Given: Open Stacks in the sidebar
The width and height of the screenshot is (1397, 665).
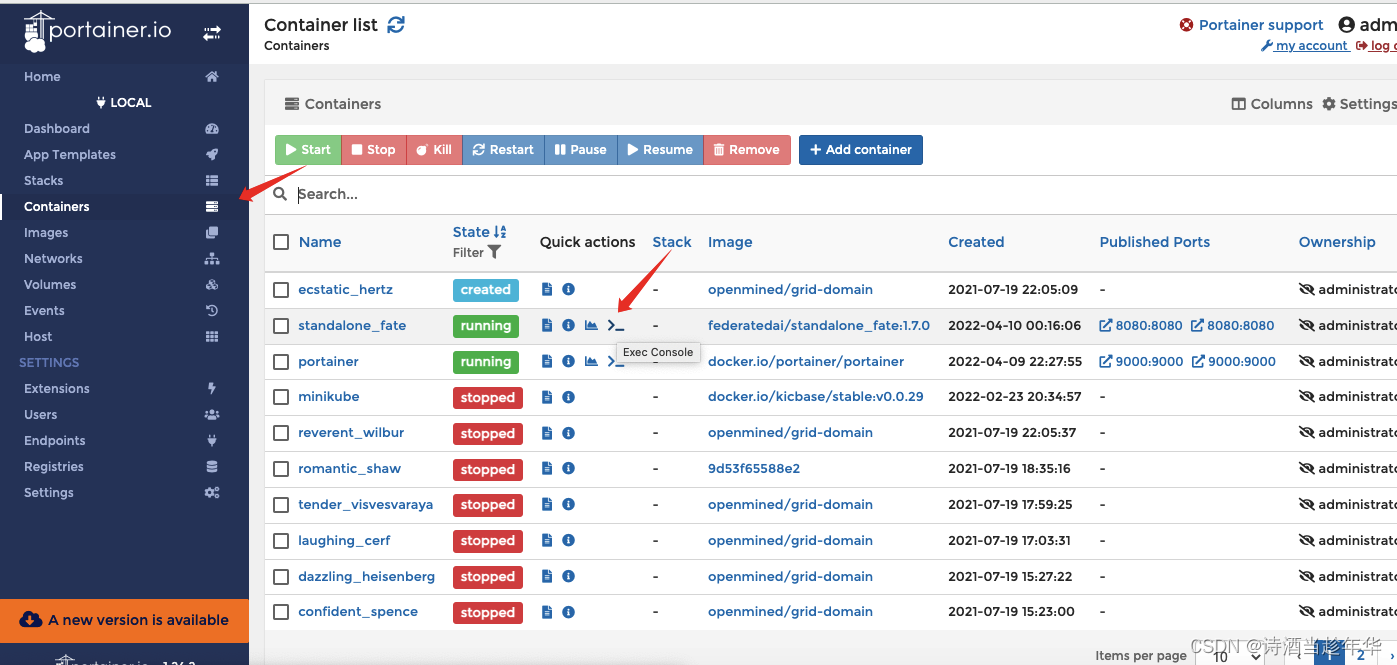Looking at the screenshot, I should pyautogui.click(x=44, y=181).
